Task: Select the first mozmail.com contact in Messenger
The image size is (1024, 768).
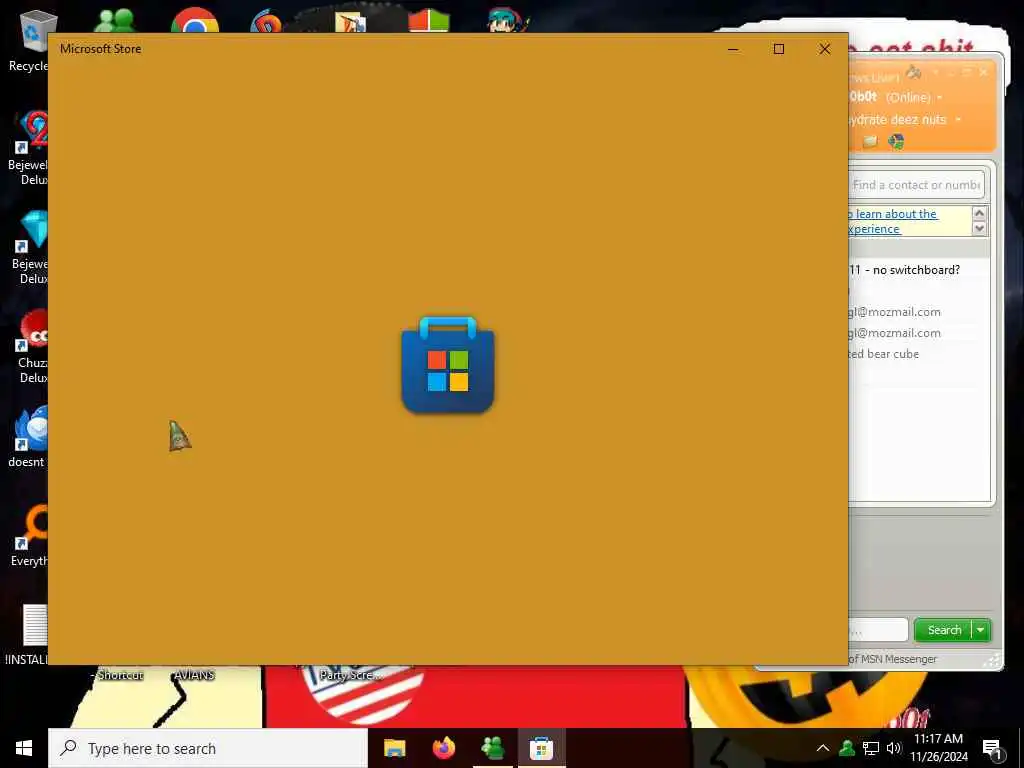Action: (x=895, y=312)
